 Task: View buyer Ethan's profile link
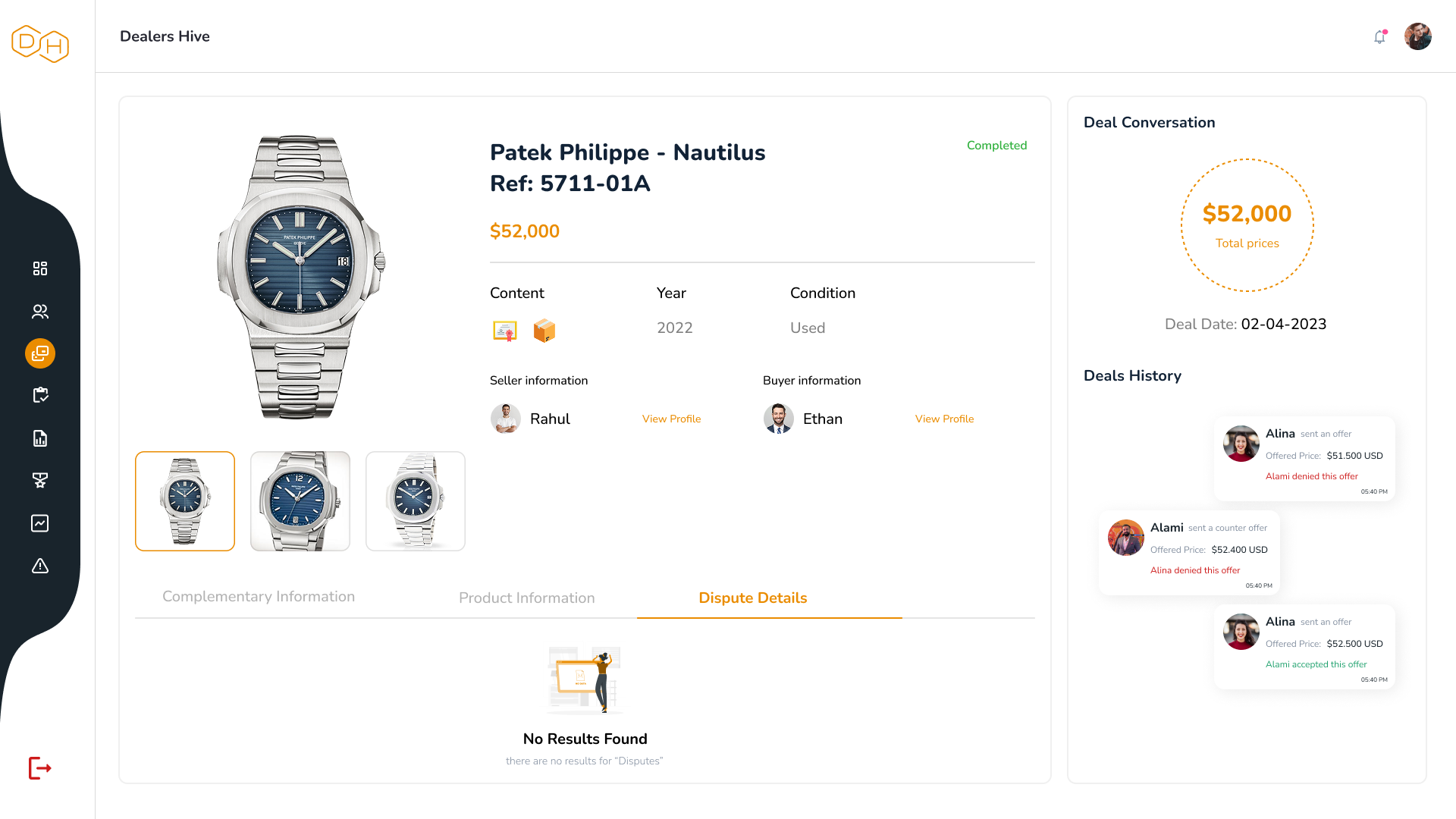(x=944, y=419)
